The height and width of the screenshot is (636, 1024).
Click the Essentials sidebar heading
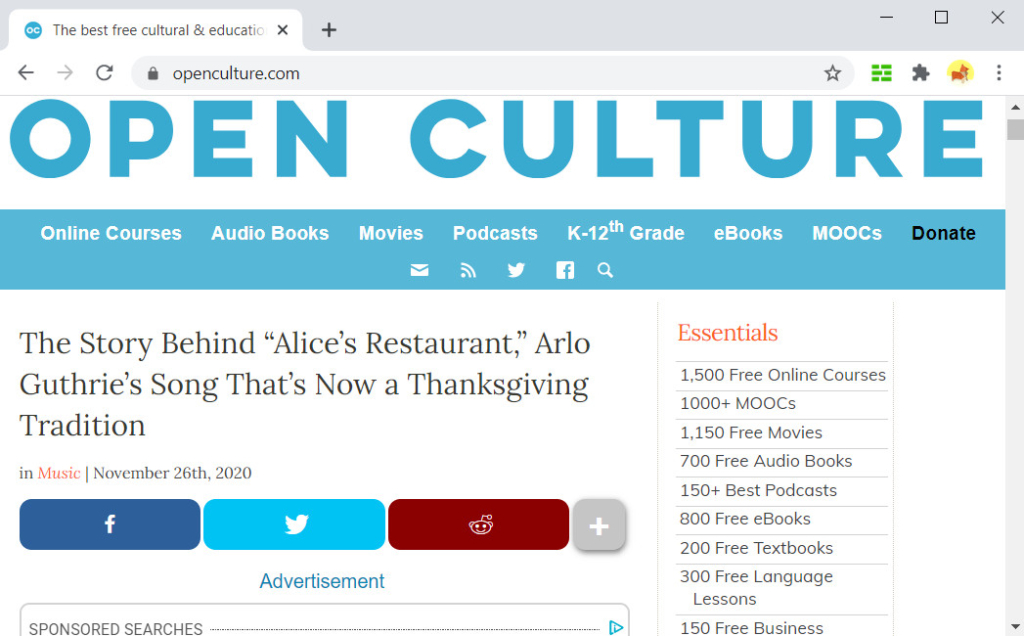728,332
